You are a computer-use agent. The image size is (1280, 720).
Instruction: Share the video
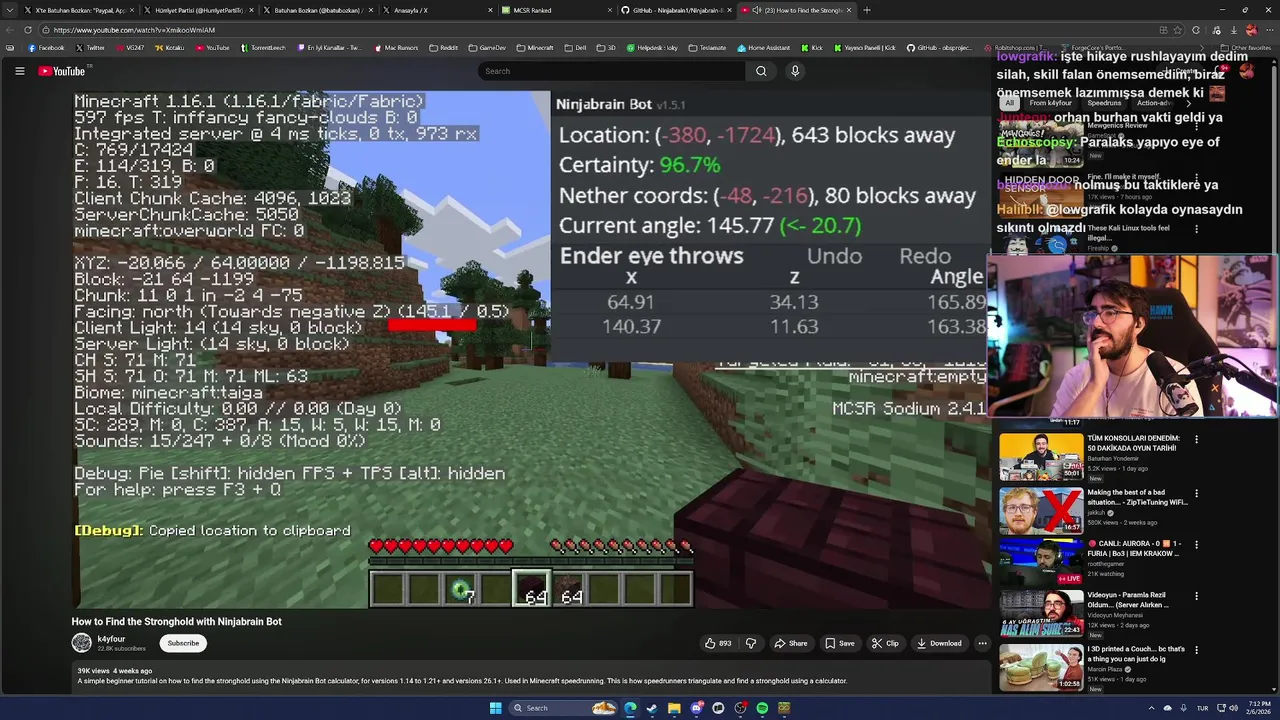[x=790, y=643]
